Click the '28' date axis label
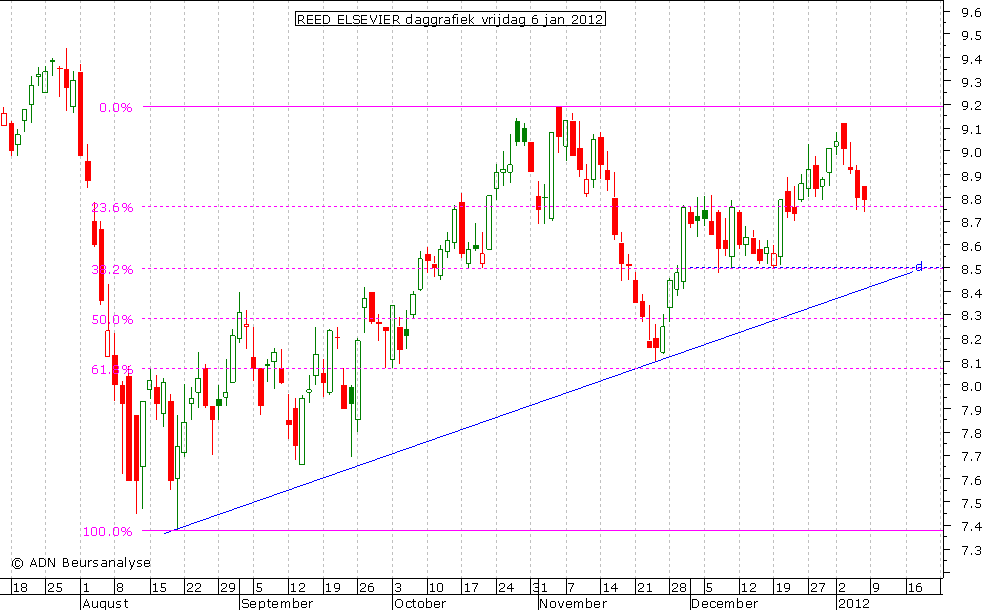The width and height of the screenshot is (984, 610). point(679,588)
